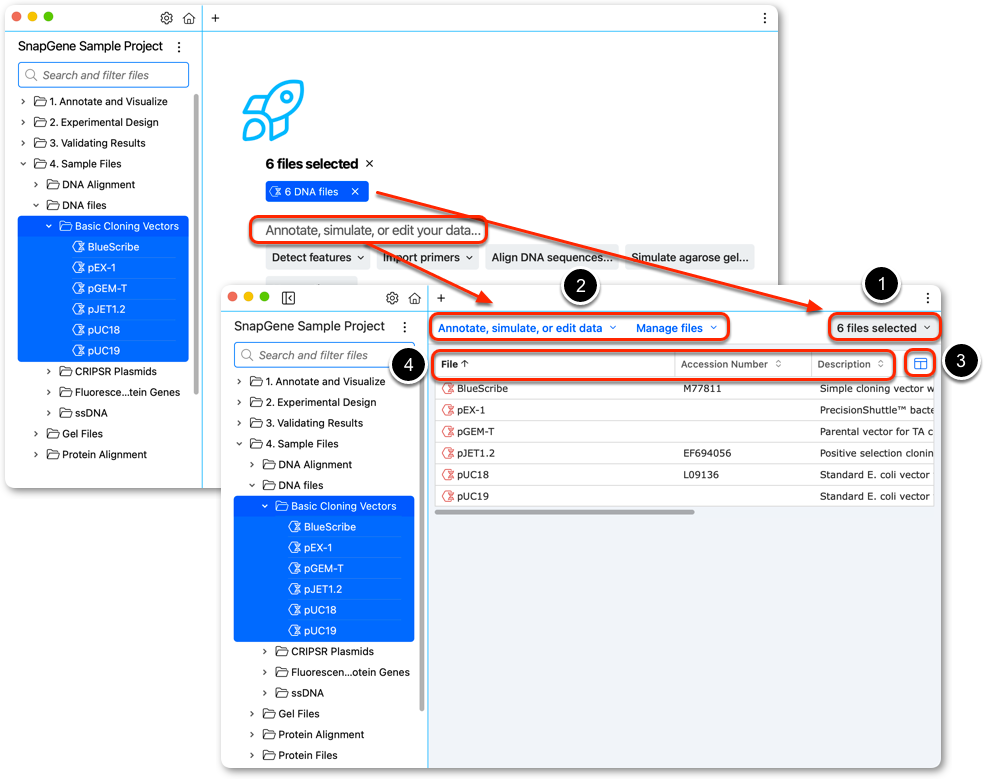Image resolution: width=987 pixels, height=779 pixels.
Task: Click Simulate agarose gel button
Action: point(690,257)
